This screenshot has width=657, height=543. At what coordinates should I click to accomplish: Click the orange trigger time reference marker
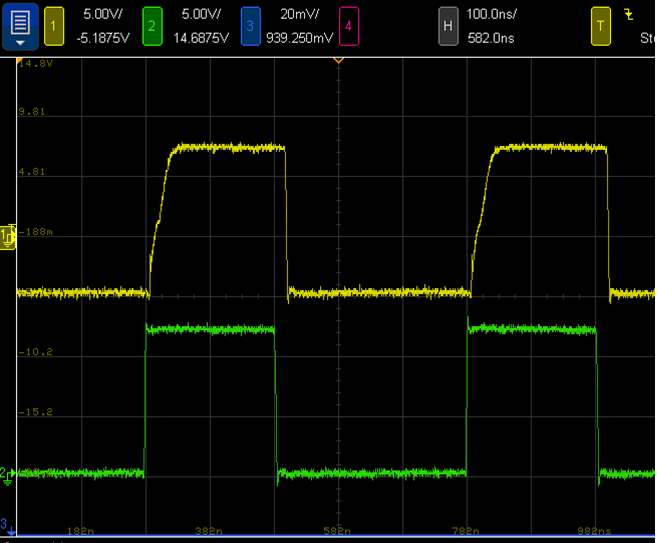pyautogui.click(x=338, y=61)
